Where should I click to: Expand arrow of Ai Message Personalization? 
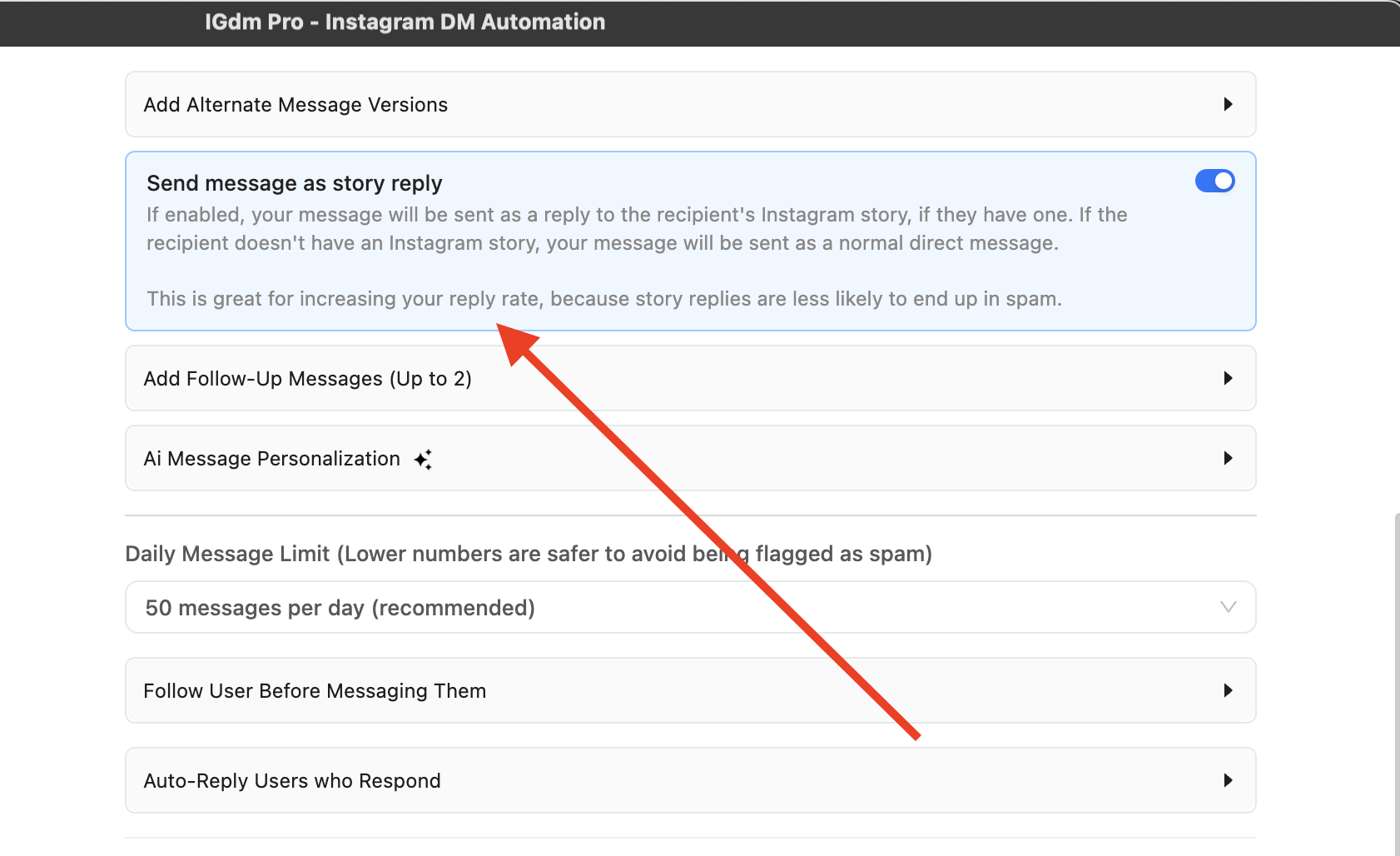pos(1228,458)
